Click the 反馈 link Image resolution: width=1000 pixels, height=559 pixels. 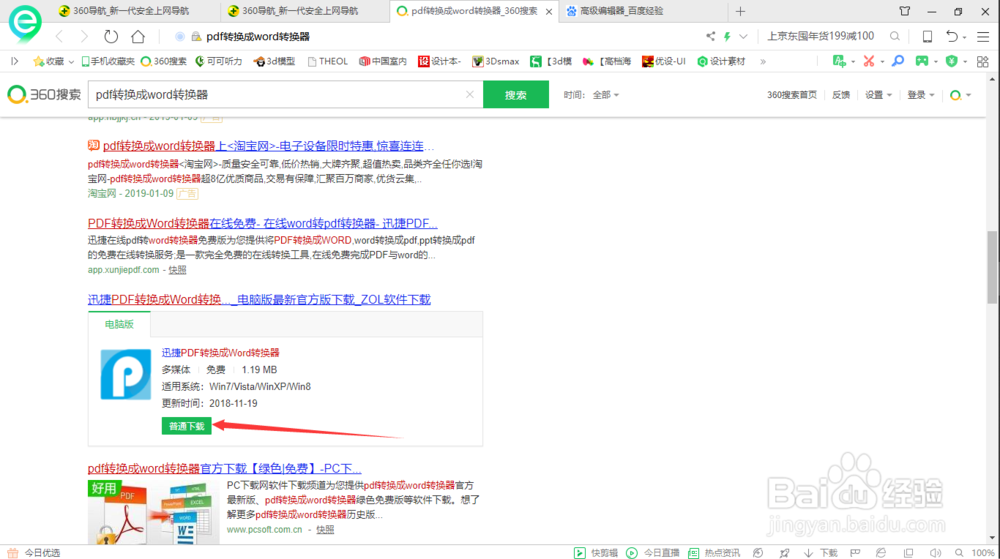(x=841, y=94)
